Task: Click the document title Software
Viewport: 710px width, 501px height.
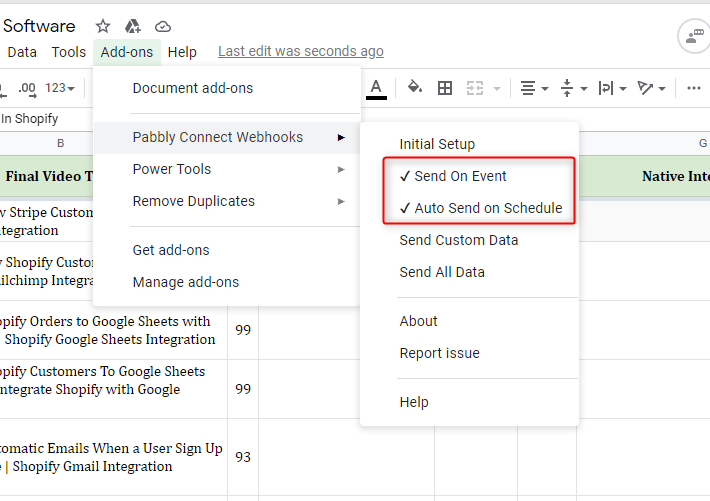Action: [39, 26]
